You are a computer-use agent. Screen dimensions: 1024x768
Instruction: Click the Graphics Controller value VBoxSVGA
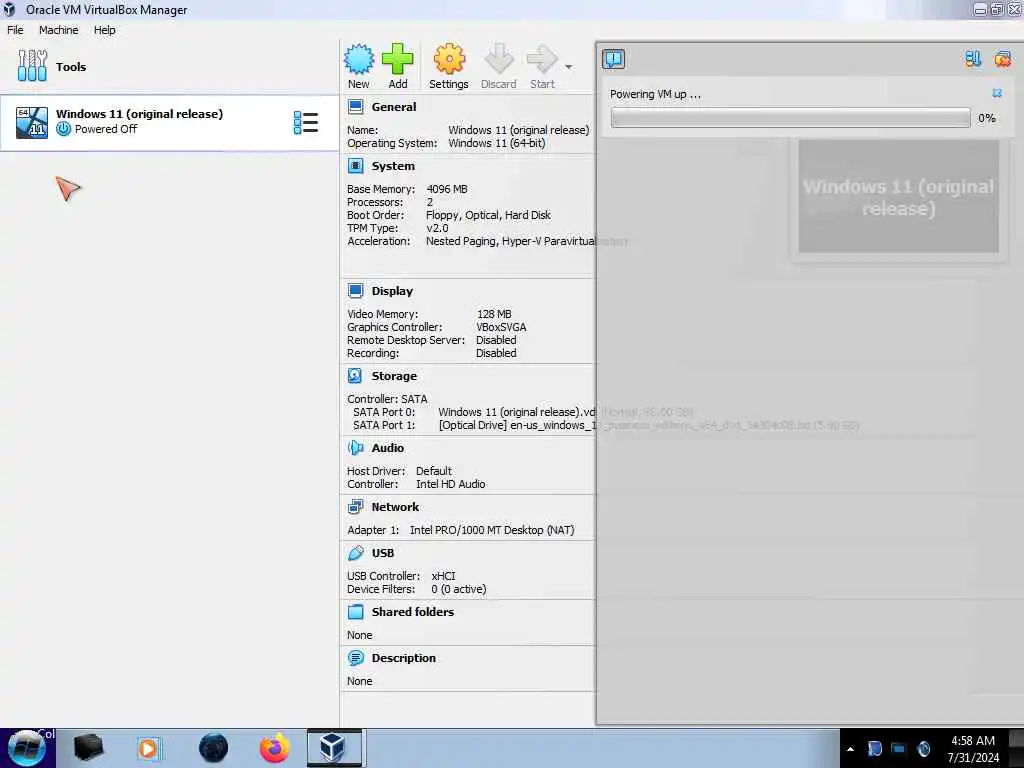501,327
